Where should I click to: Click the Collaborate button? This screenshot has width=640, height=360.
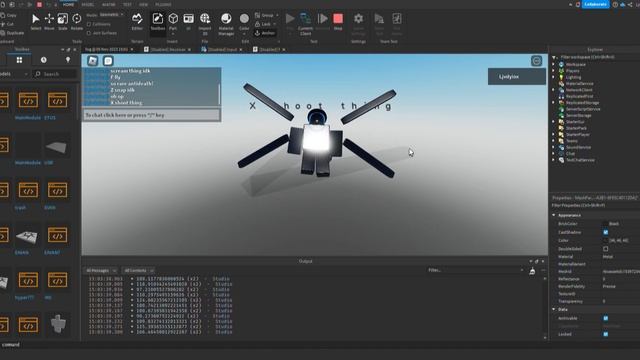pyautogui.click(x=596, y=4)
